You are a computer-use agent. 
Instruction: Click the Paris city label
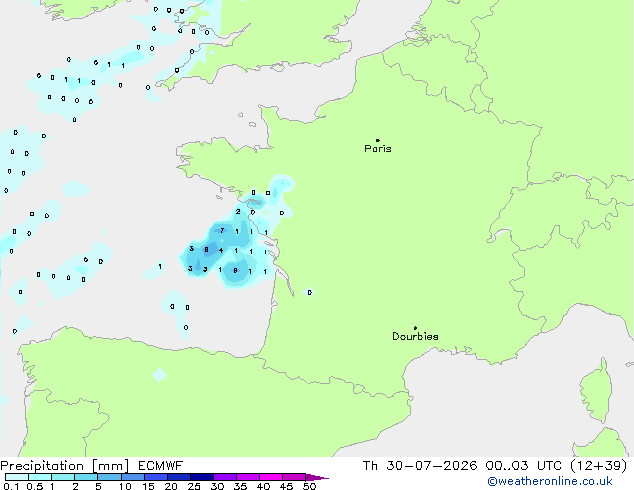tap(378, 149)
